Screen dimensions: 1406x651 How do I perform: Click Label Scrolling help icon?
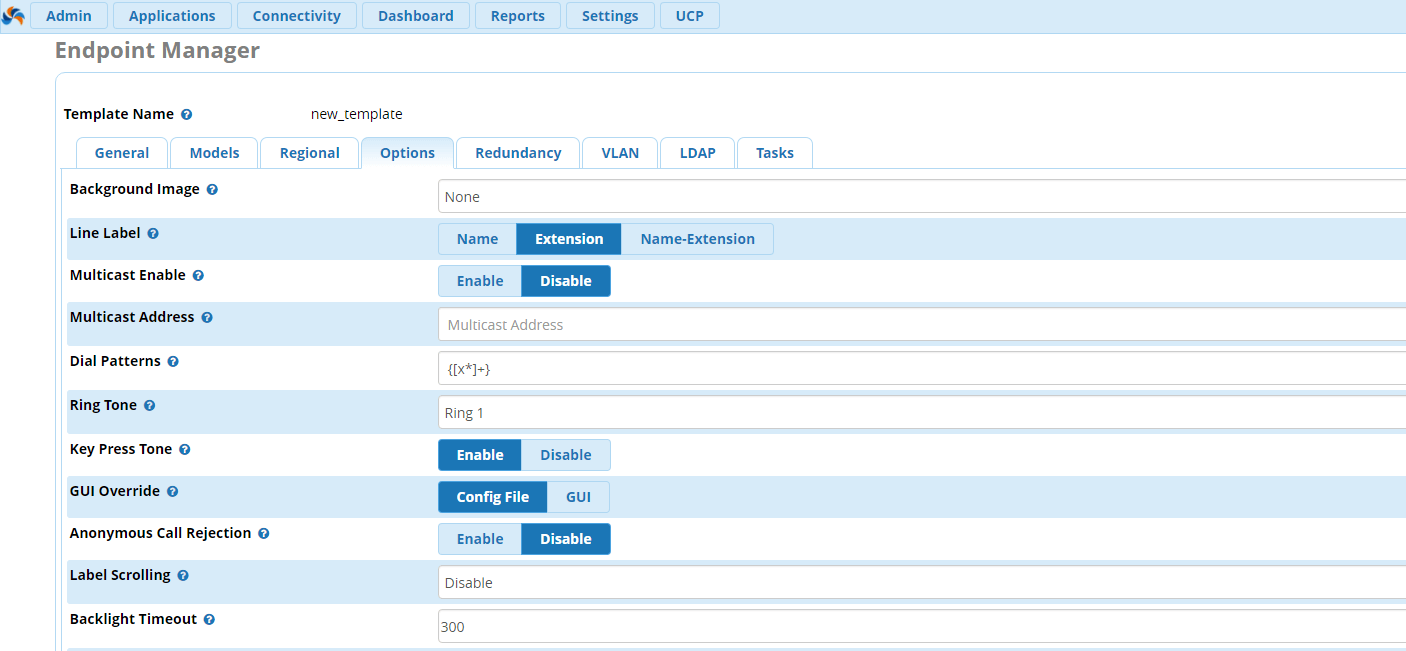183,576
